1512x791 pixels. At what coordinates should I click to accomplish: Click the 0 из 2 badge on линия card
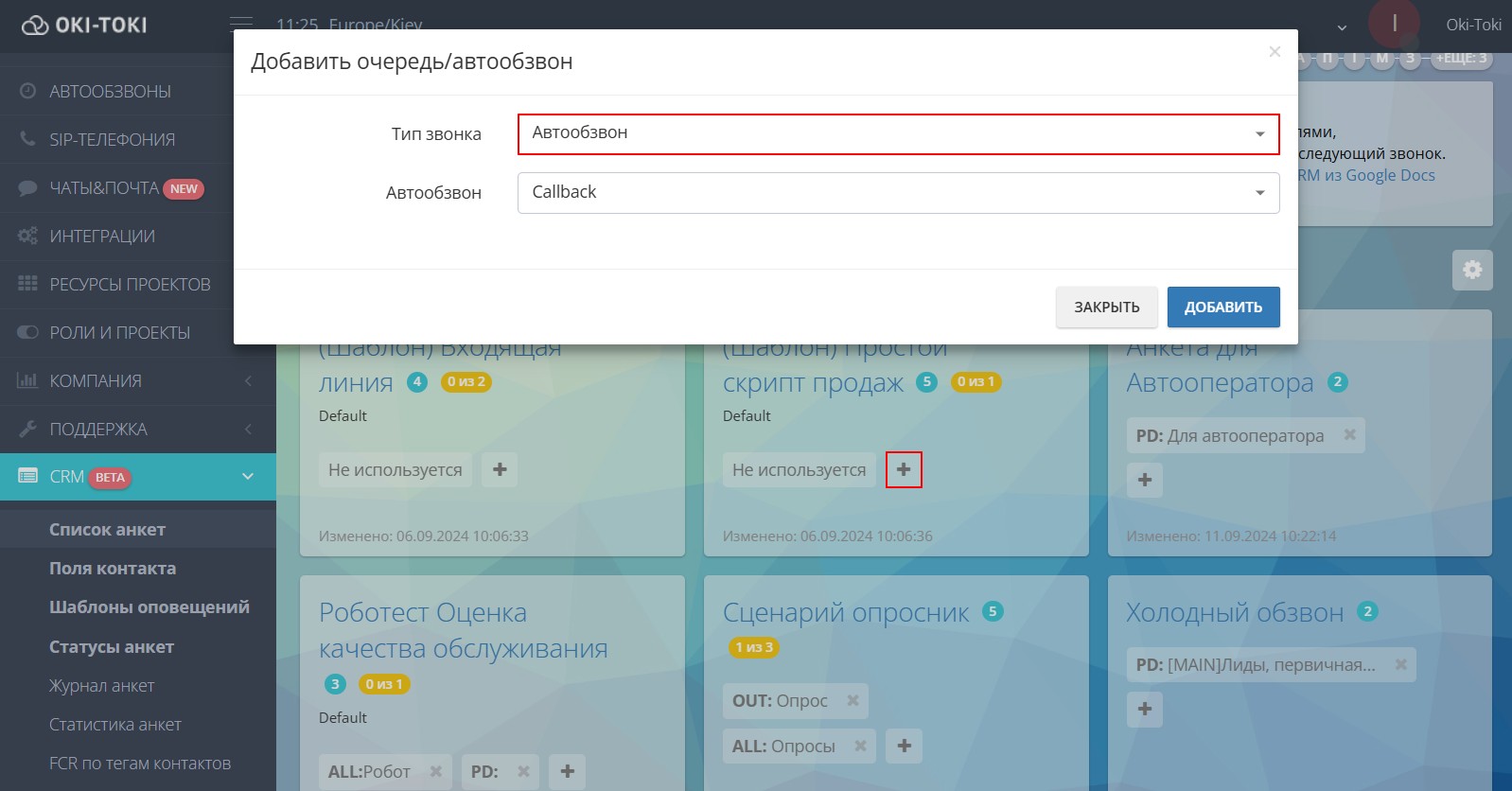466,382
